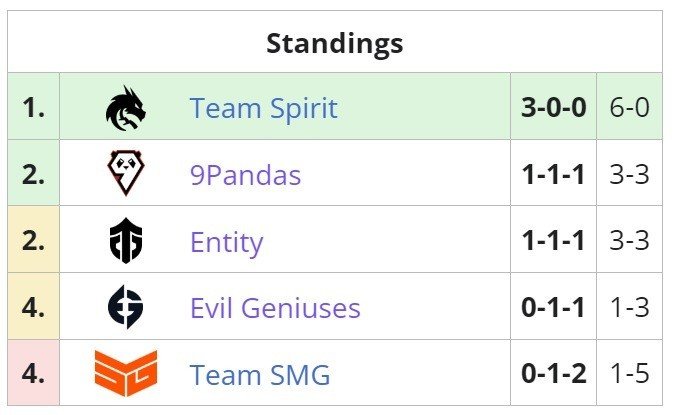The width and height of the screenshot is (674, 415).
Task: Click the green first place rank cell
Action: pos(34,106)
